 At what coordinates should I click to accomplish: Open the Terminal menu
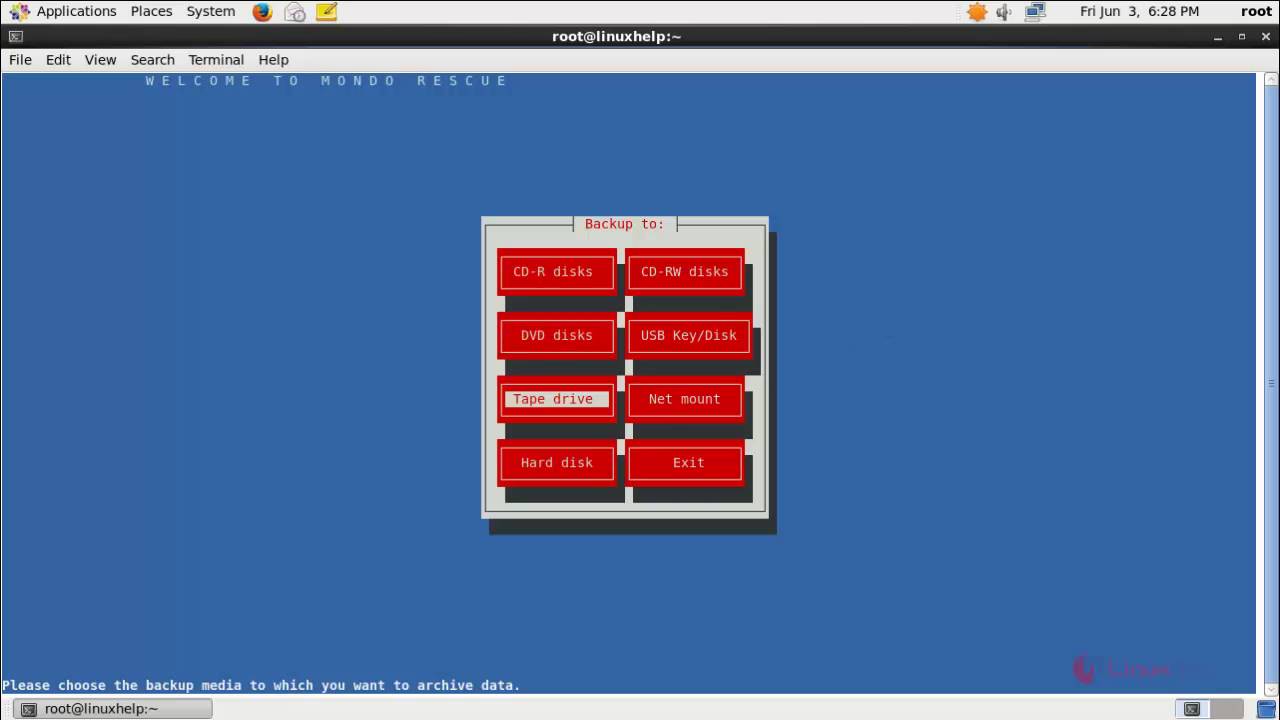(x=216, y=60)
